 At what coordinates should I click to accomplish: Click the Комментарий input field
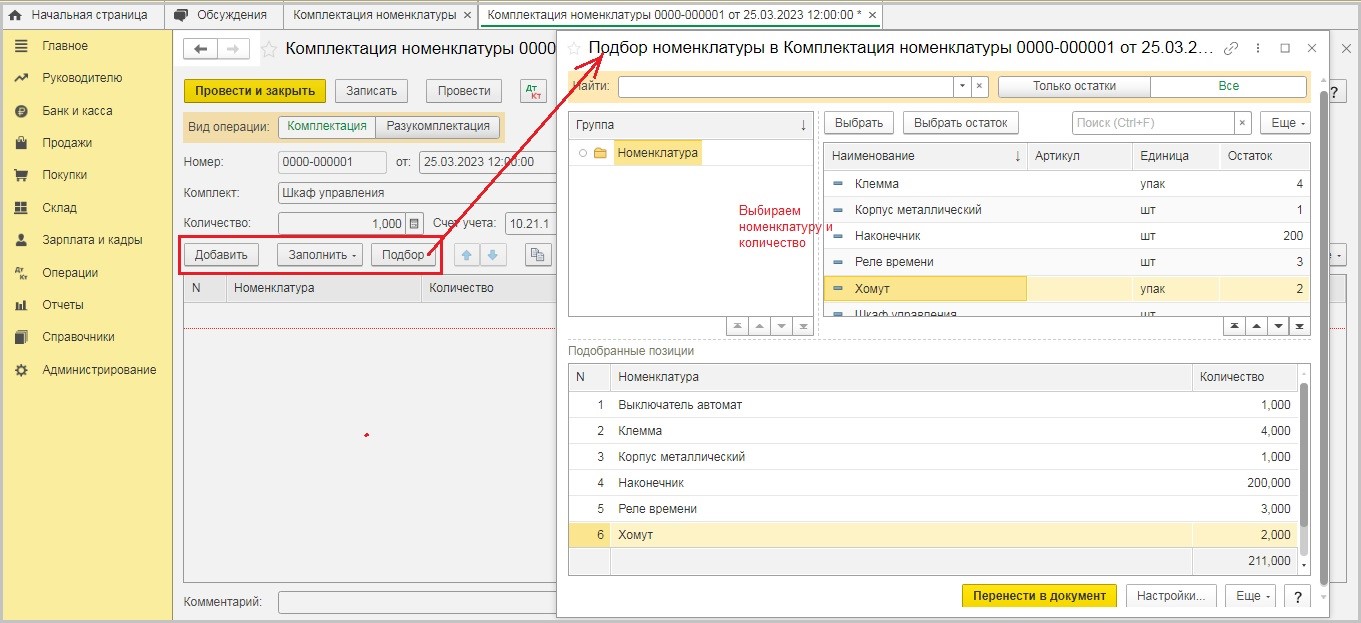[416, 602]
